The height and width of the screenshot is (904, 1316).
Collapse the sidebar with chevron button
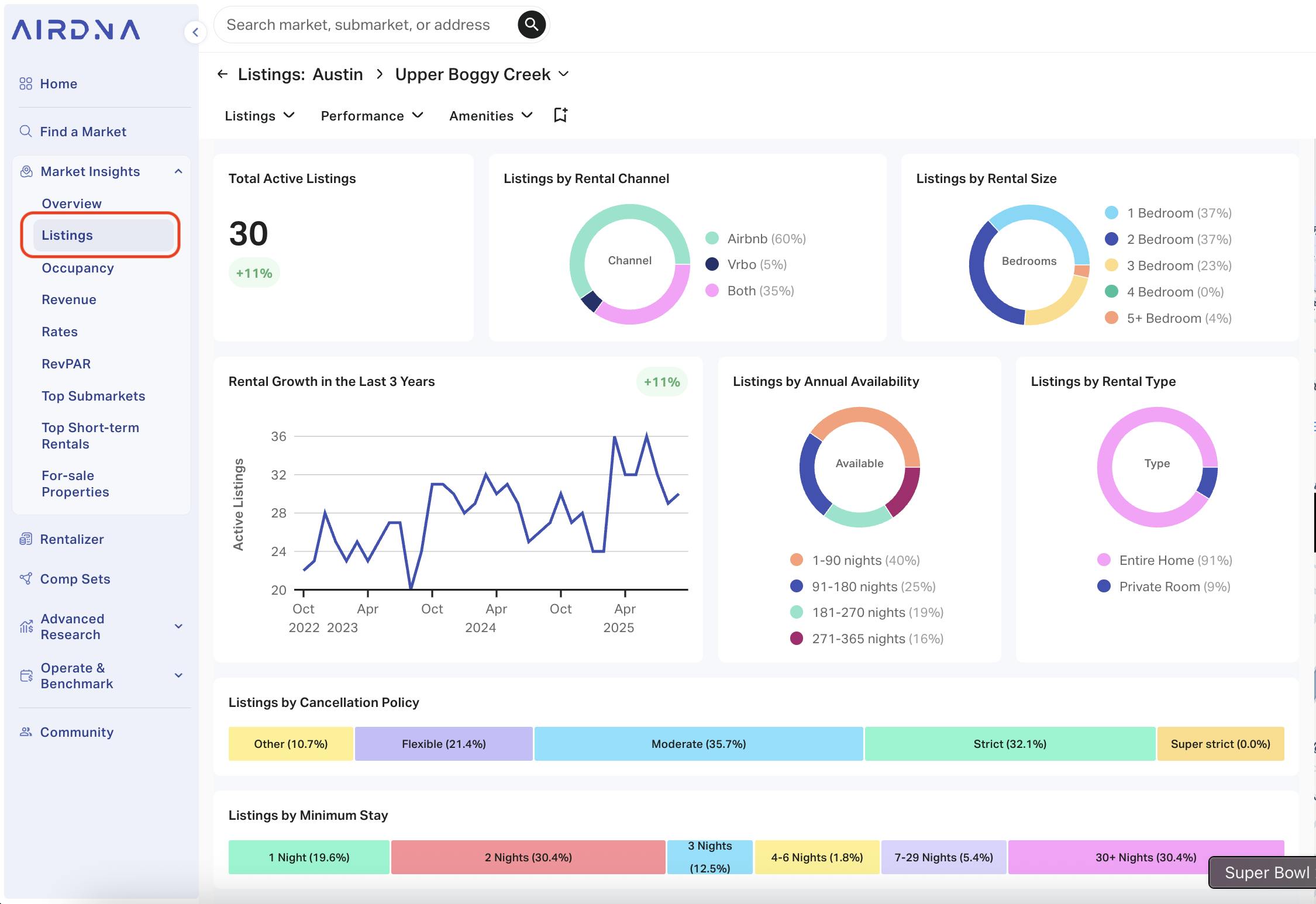point(195,32)
